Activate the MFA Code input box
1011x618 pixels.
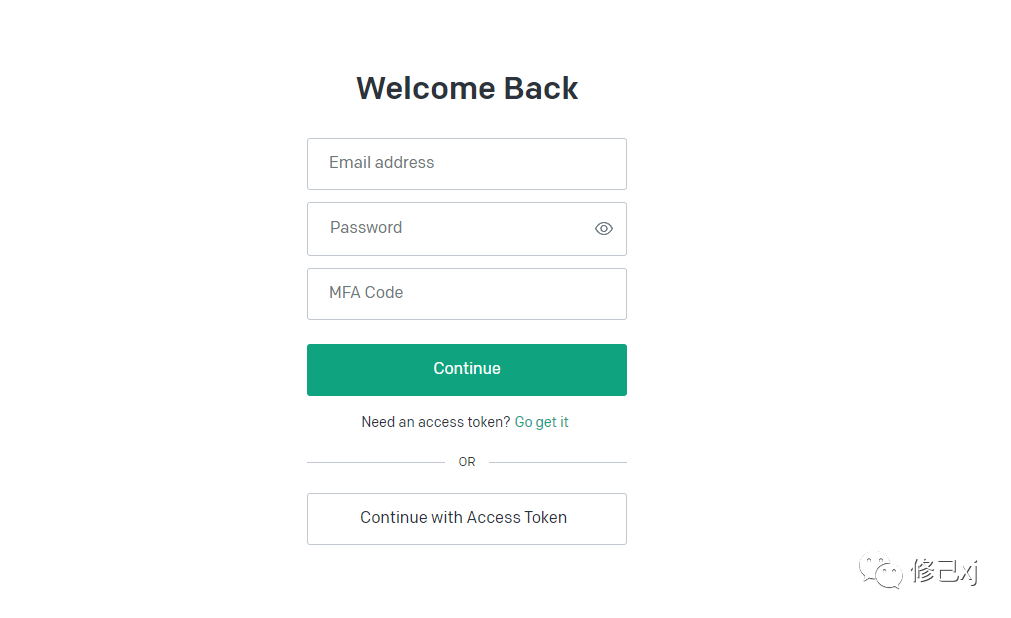467,294
